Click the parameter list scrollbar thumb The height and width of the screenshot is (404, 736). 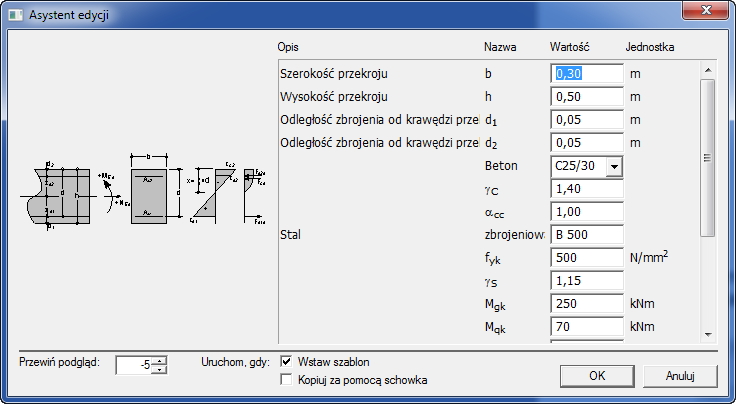(707, 155)
